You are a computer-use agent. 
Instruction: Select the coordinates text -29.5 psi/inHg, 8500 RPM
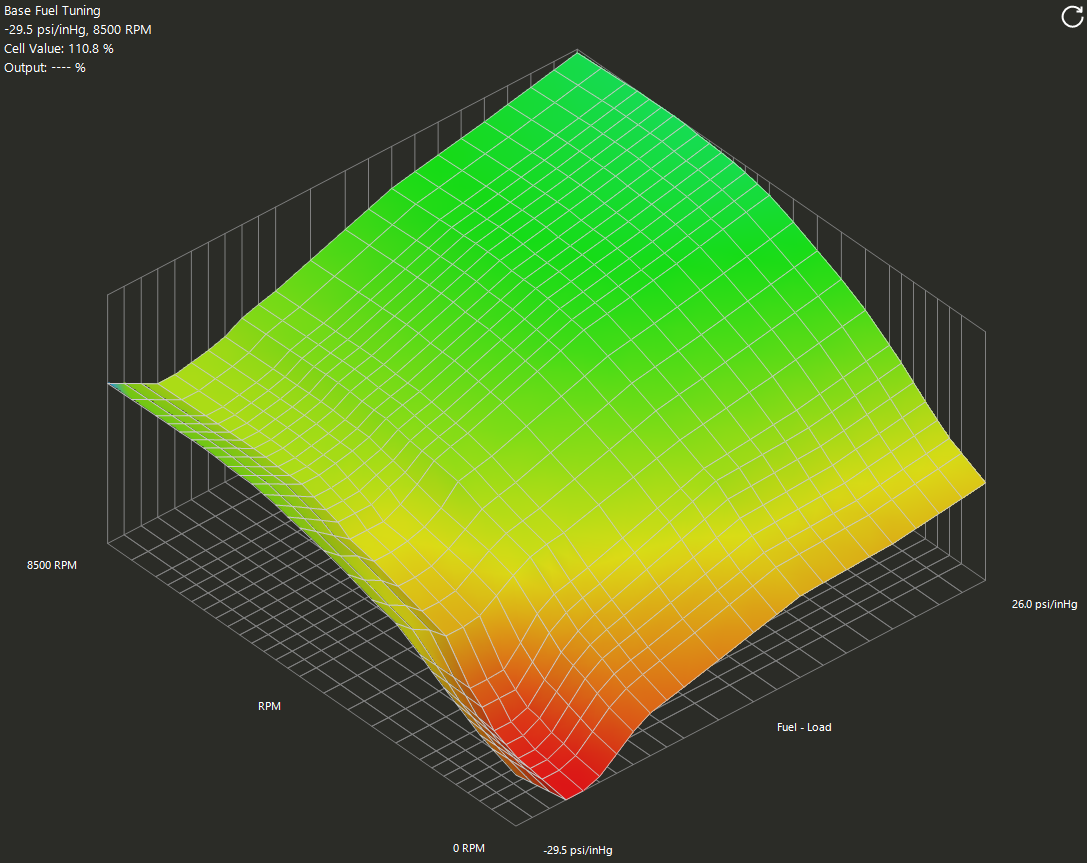click(78, 29)
